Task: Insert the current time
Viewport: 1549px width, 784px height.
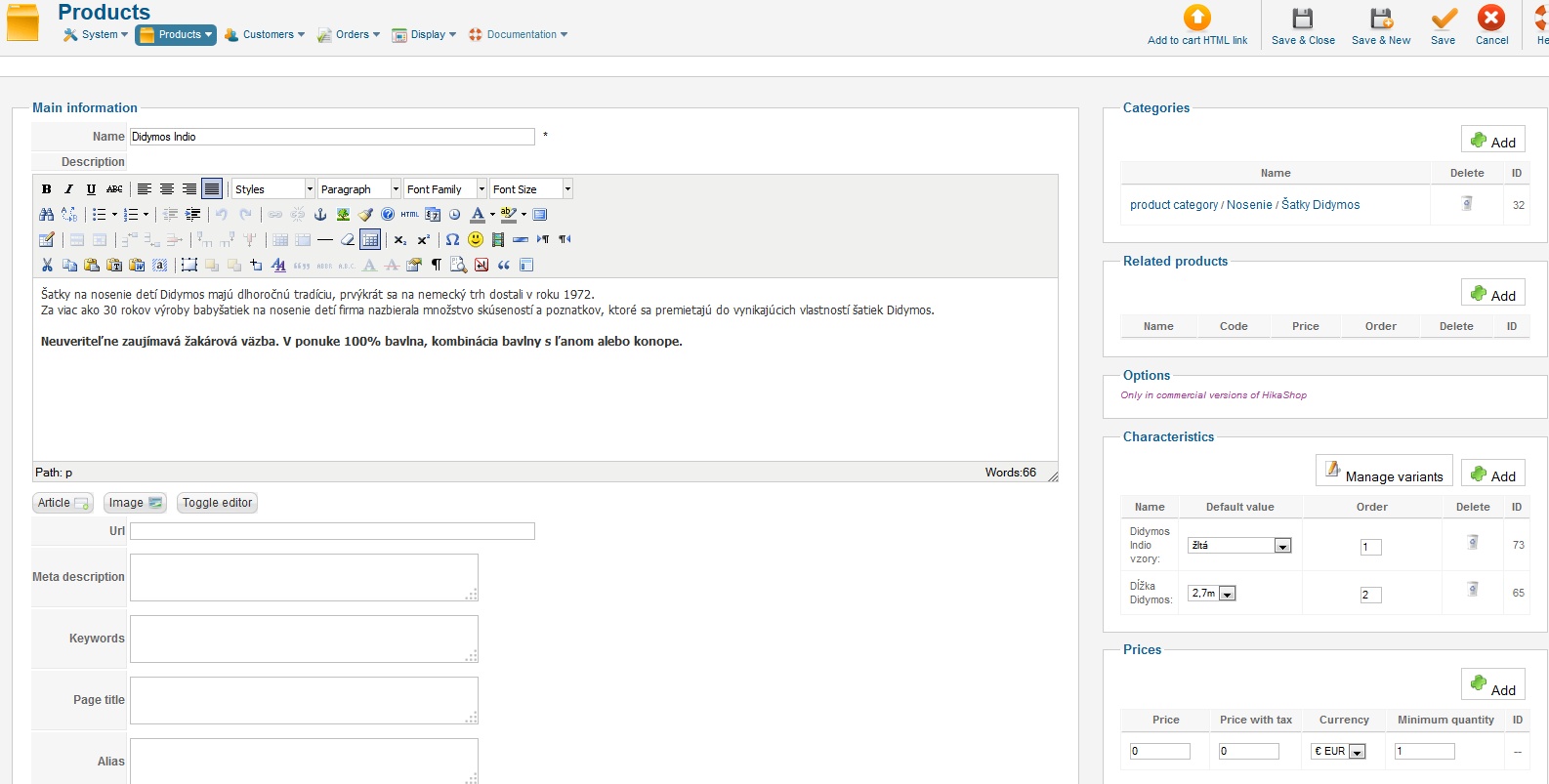Action: 455,215
